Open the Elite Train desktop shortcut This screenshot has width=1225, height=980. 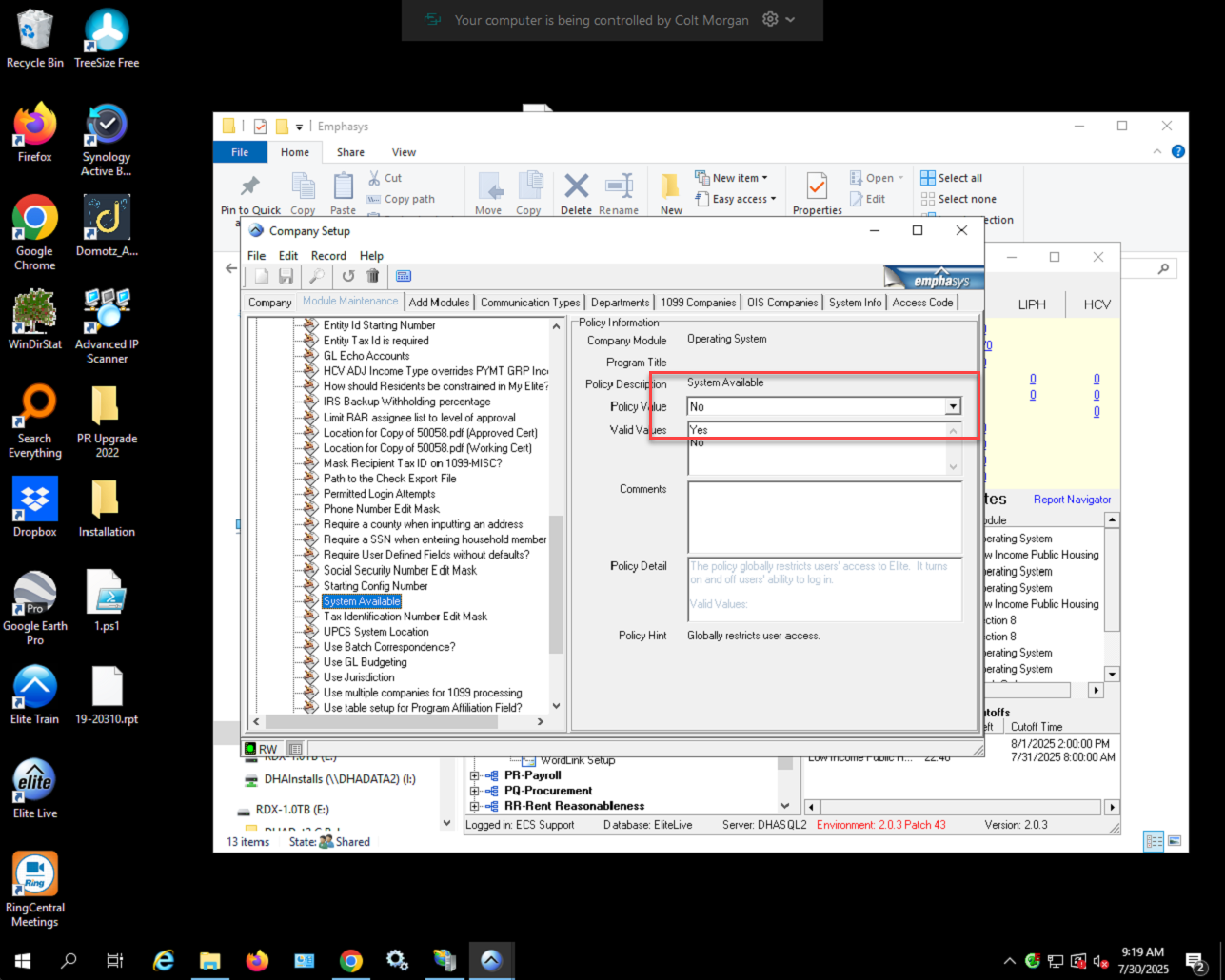tap(35, 695)
